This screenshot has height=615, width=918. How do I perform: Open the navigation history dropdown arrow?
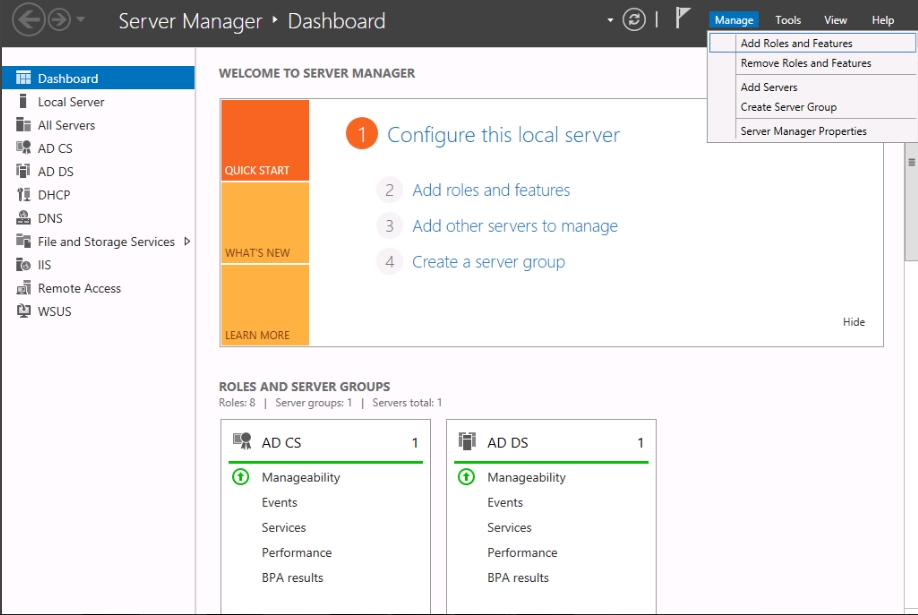[x=81, y=19]
